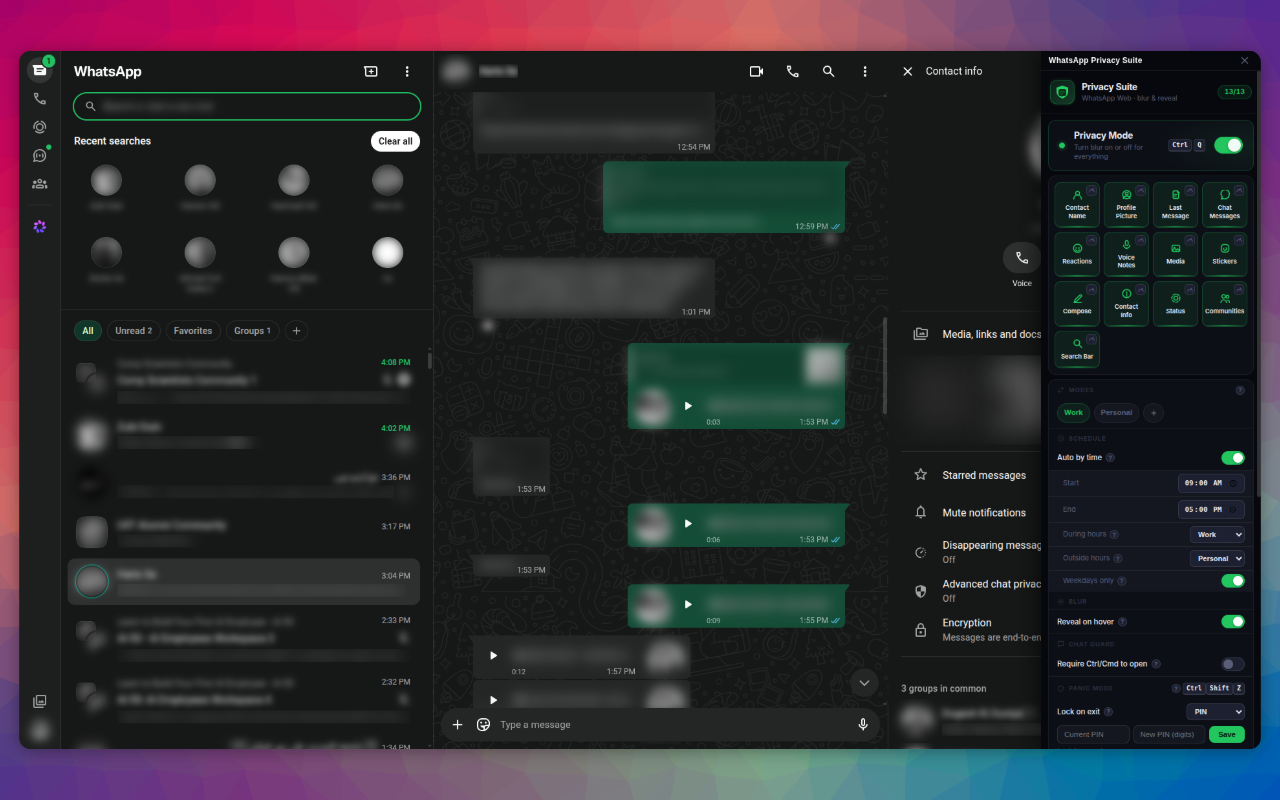Open the Lock on exit dropdown
Viewport: 1280px width, 800px height.
1215,712
